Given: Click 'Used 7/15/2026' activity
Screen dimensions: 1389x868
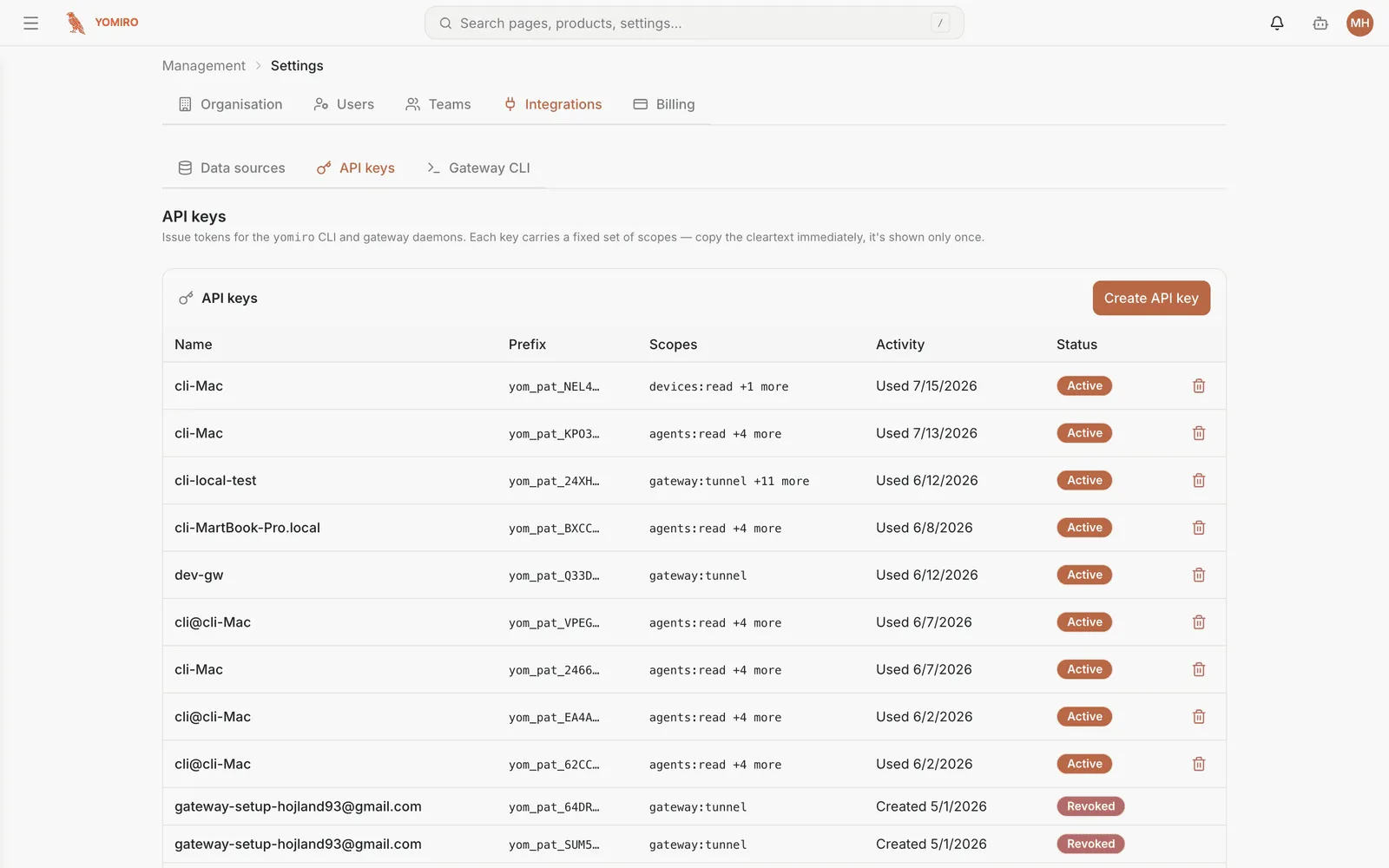Looking at the screenshot, I should click(926, 386).
